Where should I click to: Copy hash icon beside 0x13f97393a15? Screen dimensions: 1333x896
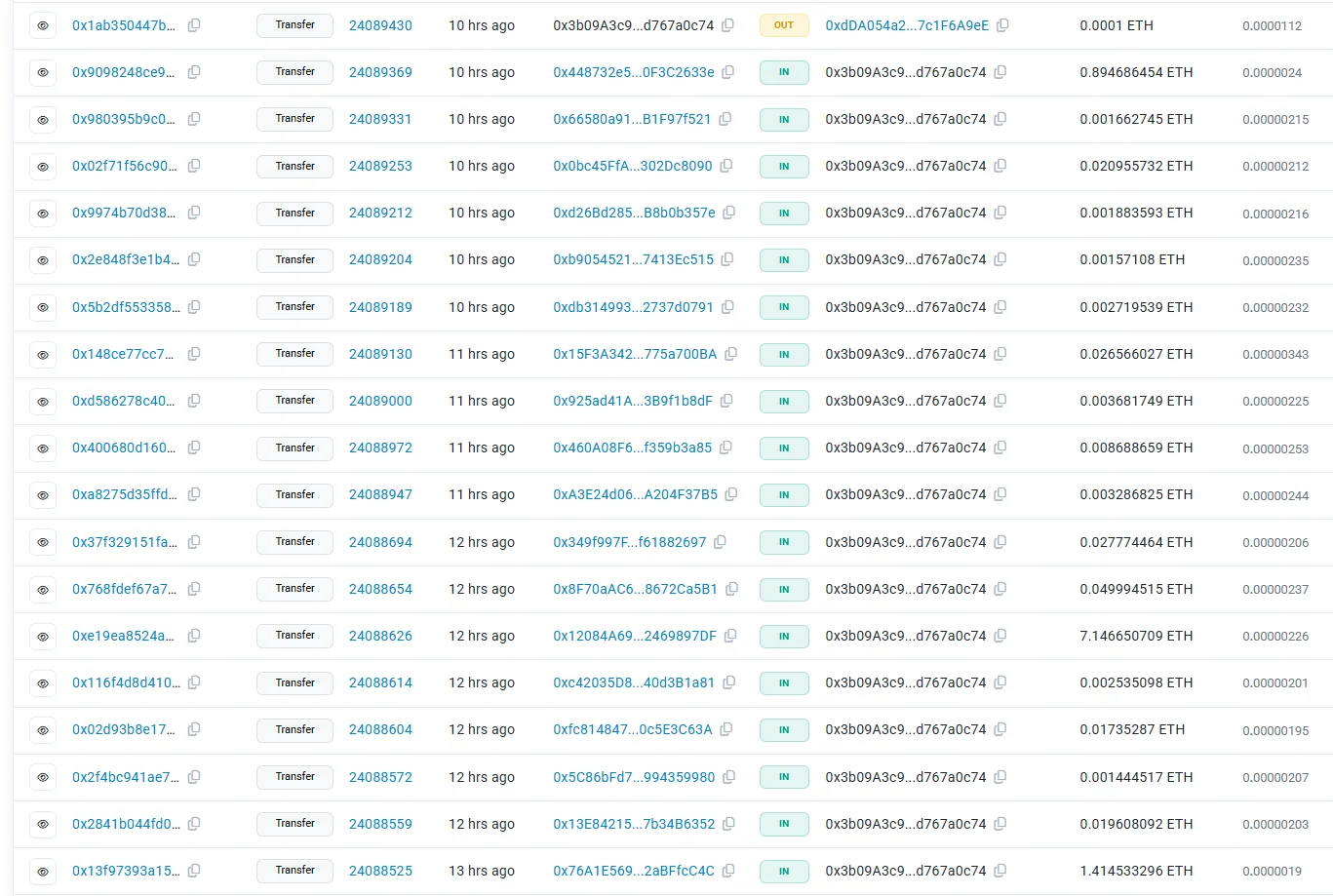pos(194,871)
